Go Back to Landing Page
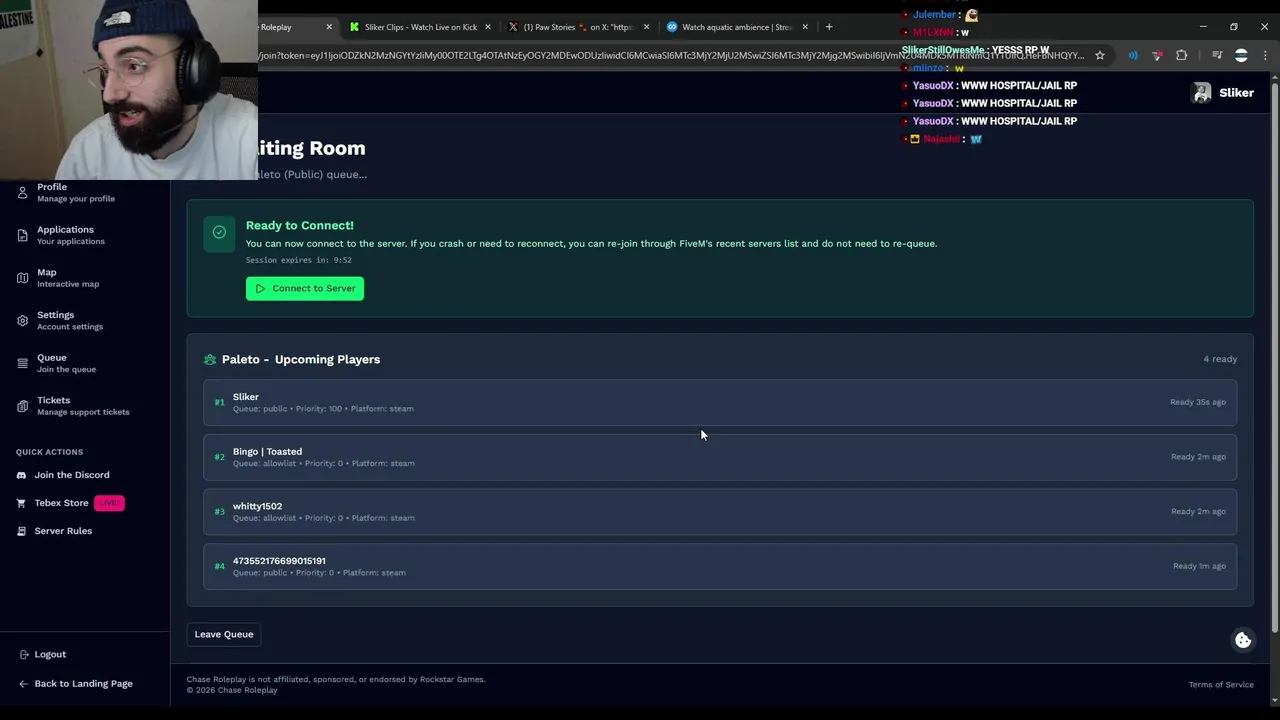Viewport: 1280px width, 720px height. coord(83,684)
